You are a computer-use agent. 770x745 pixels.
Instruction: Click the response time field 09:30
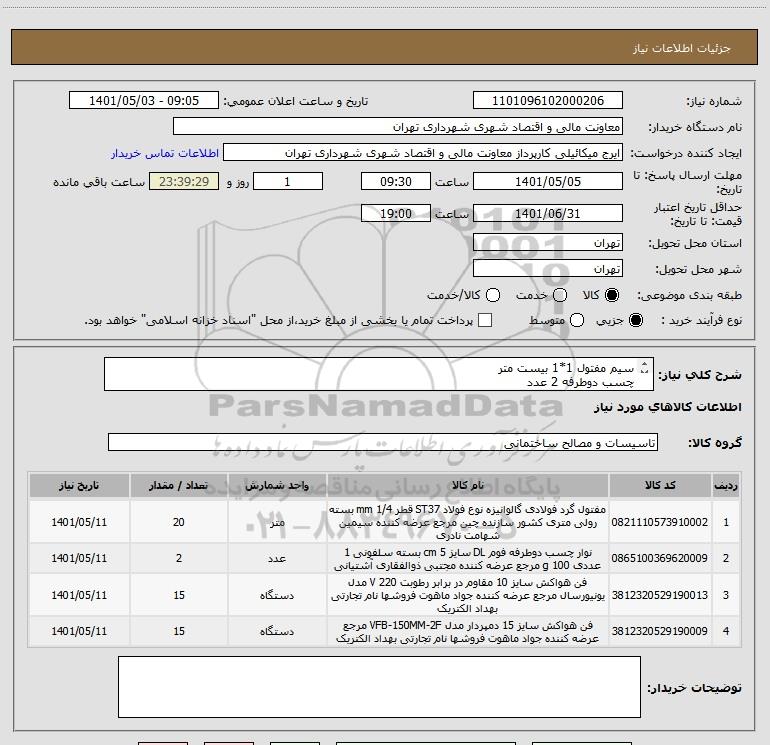pos(396,182)
